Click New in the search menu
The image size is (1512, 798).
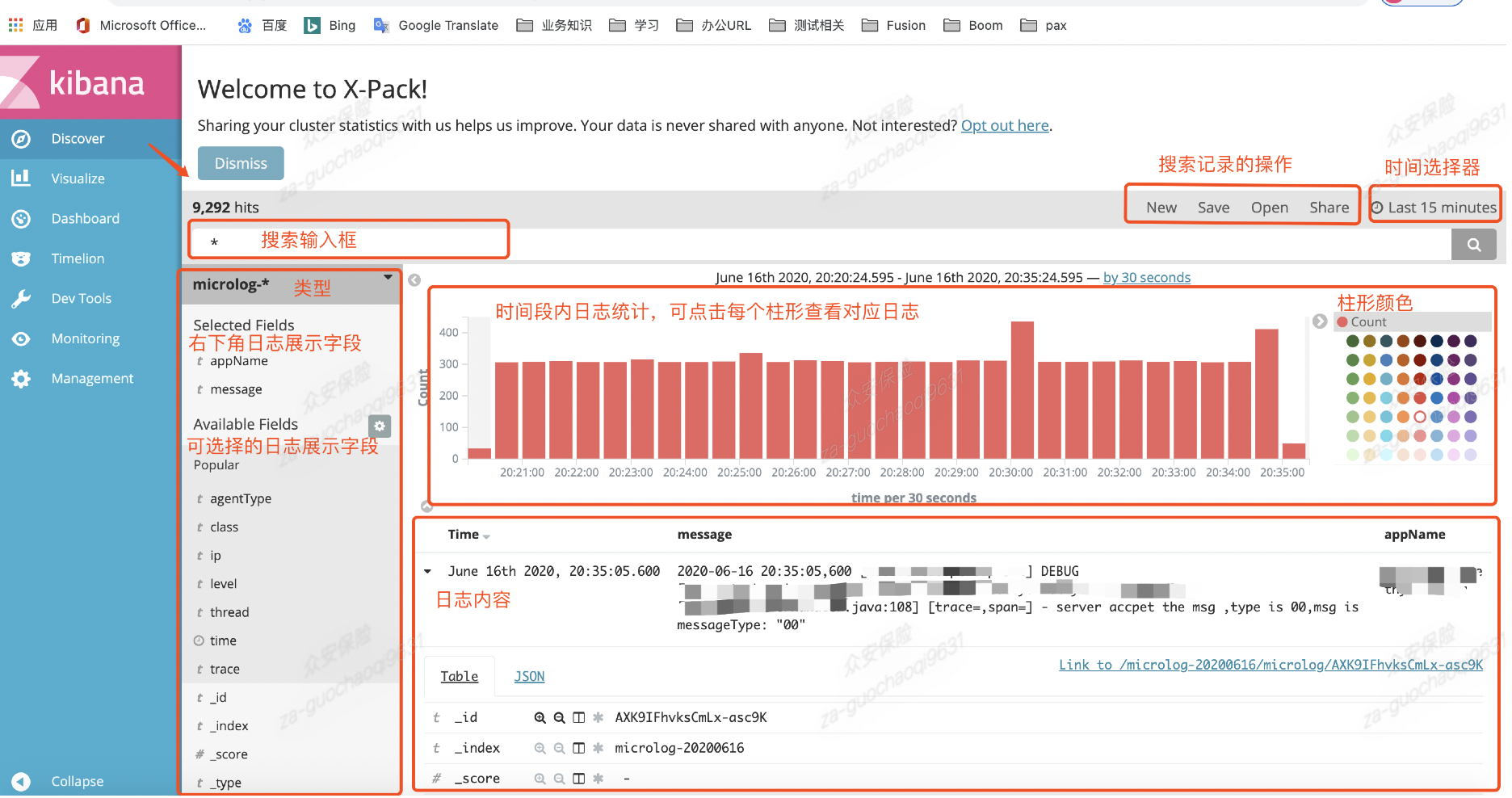1161,208
